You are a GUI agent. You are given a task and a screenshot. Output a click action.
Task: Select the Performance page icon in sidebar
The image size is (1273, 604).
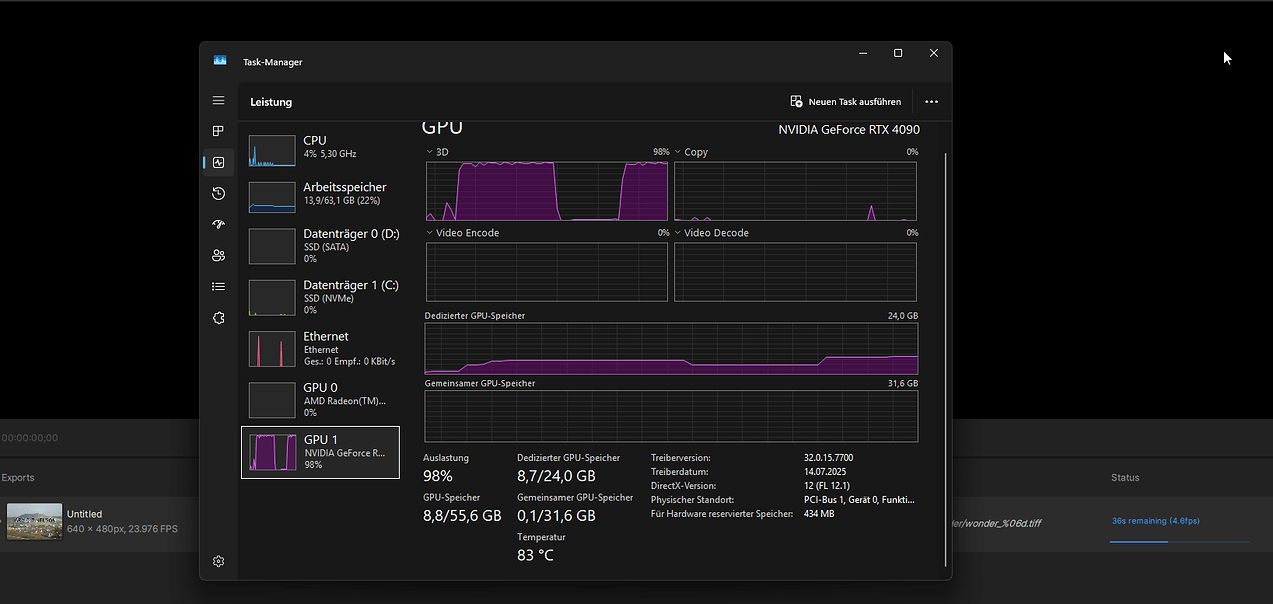[x=218, y=162]
